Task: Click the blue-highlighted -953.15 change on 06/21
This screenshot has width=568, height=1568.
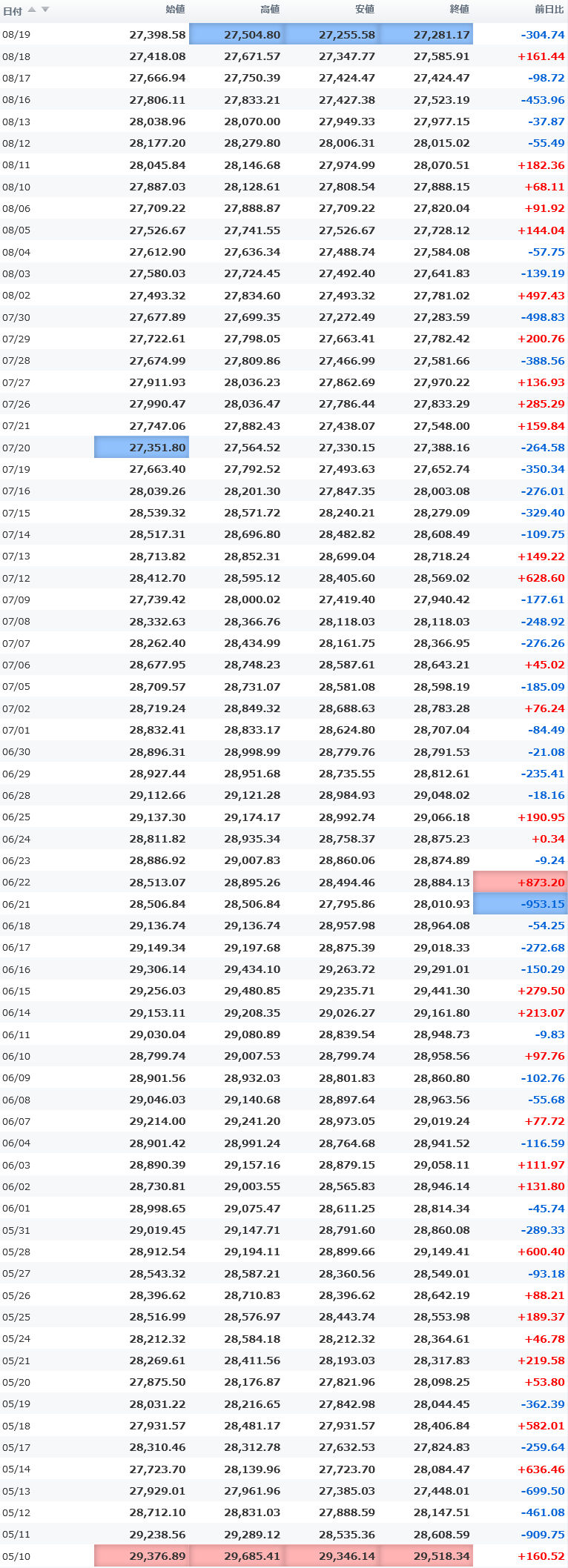Action: (x=521, y=903)
